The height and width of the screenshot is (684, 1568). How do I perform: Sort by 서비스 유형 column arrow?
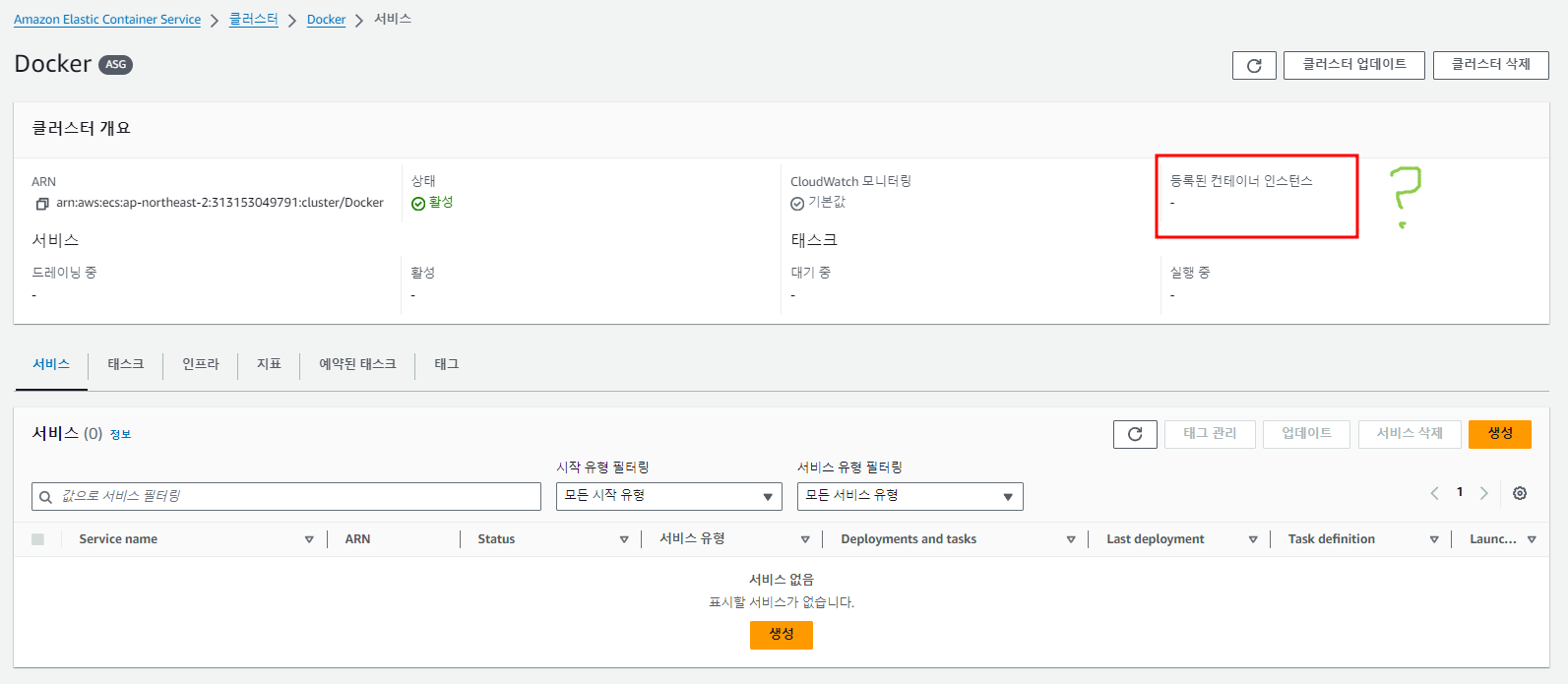coord(805,539)
